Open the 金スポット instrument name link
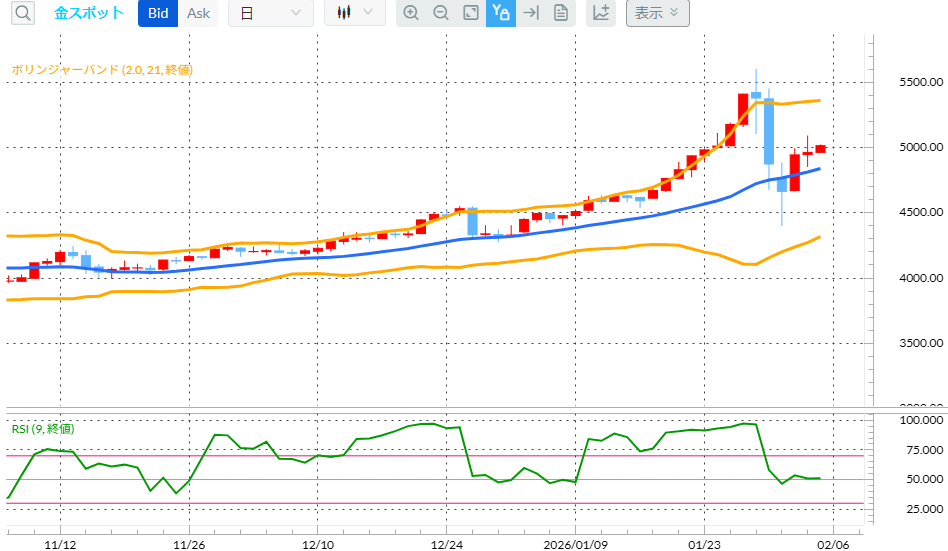Image resolution: width=948 pixels, height=551 pixels. pyautogui.click(x=89, y=13)
